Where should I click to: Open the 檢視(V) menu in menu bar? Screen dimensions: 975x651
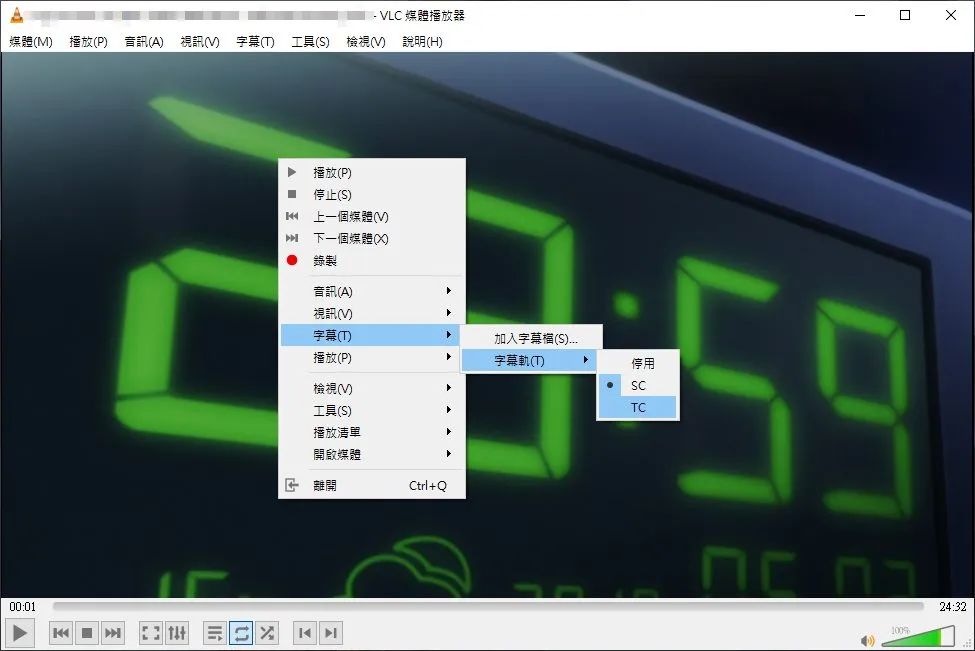(x=366, y=42)
